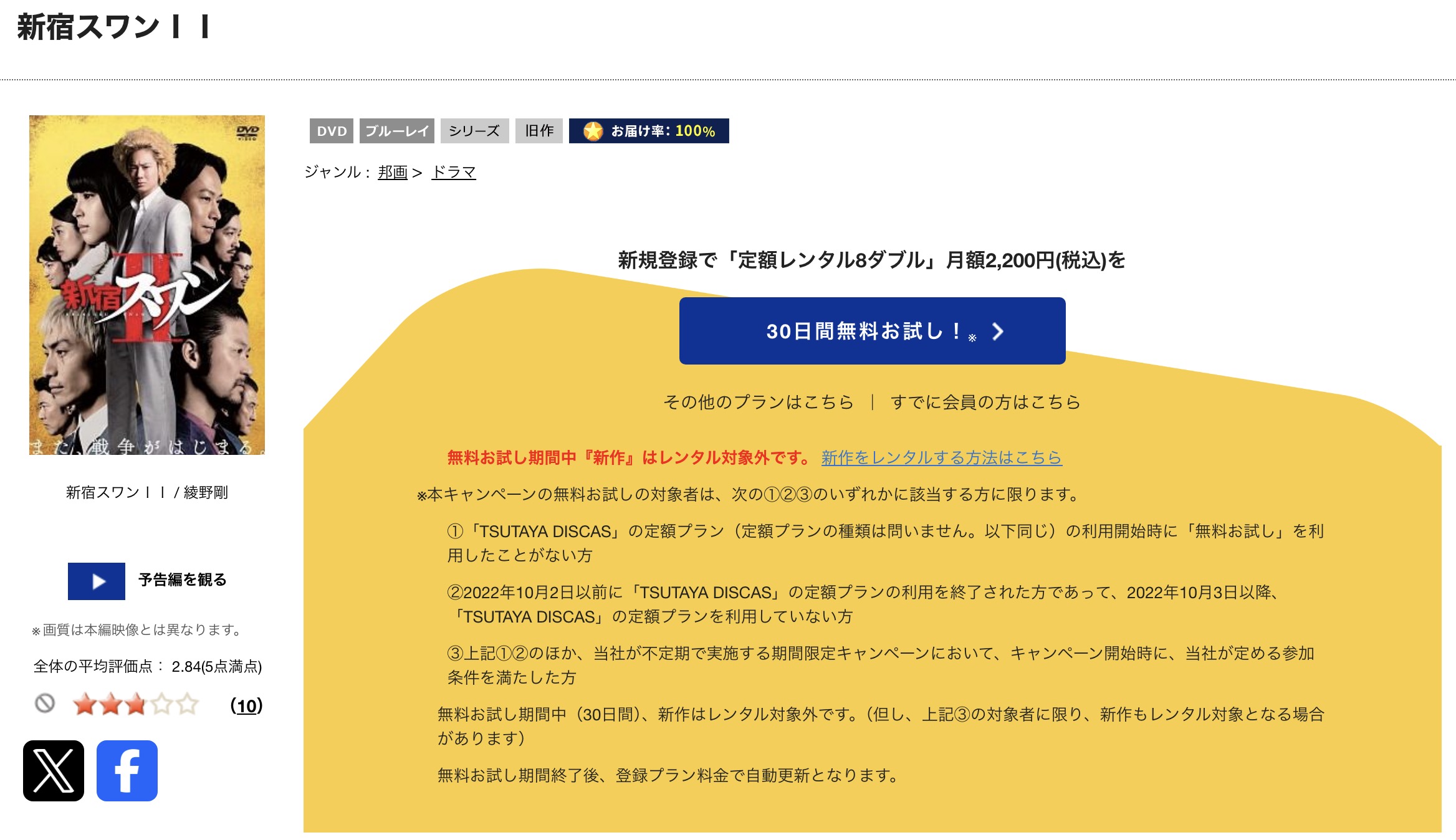Screen dimensions: 1456x840
Task: Click 全体の平均評価点 2.84 rating text
Action: tap(148, 666)
